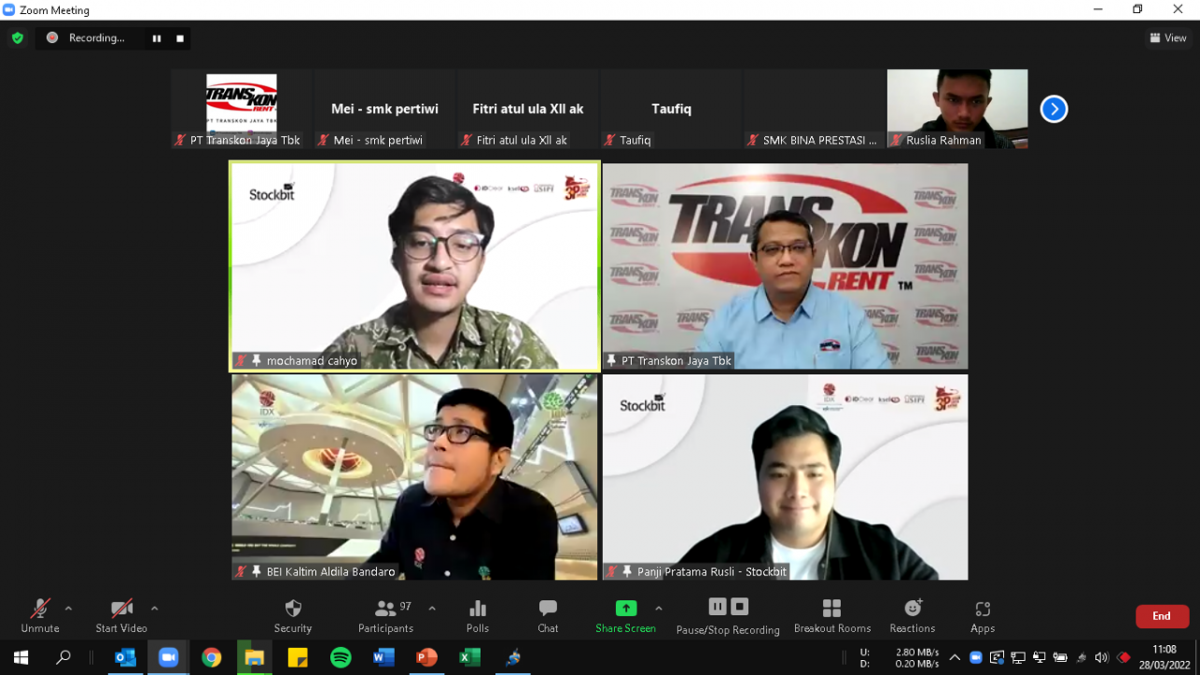Show next participants in gallery strip
This screenshot has width=1200, height=675.
tap(1054, 109)
